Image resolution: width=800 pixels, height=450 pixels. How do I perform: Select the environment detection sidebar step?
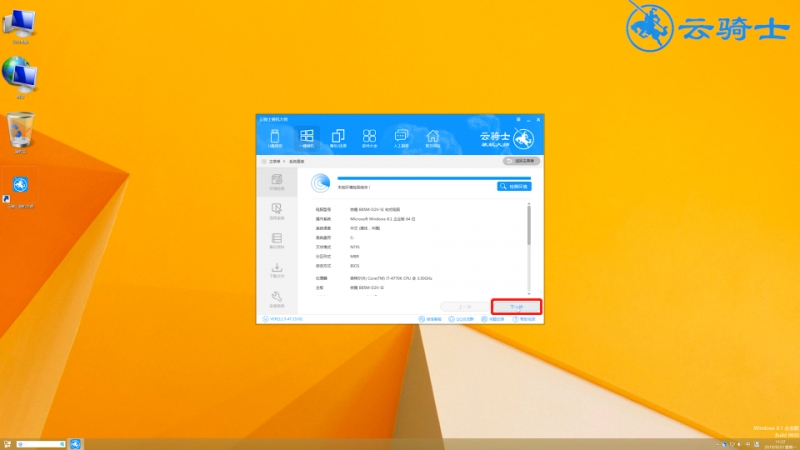point(277,182)
